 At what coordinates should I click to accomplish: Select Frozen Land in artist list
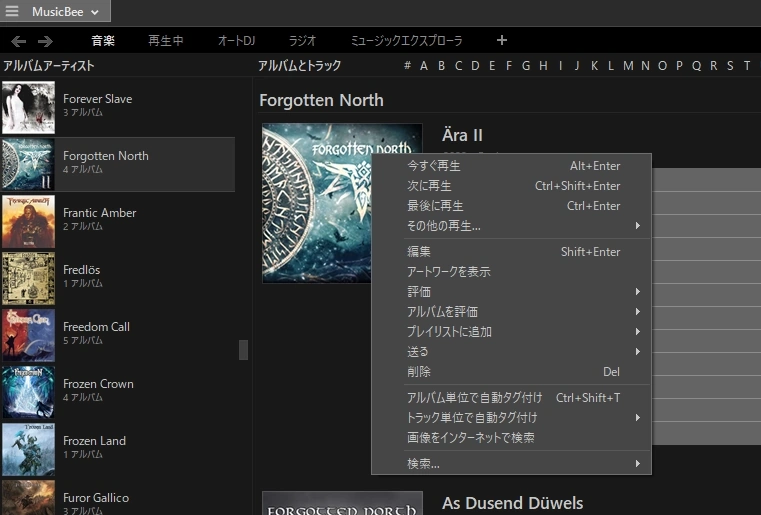[x=94, y=441]
